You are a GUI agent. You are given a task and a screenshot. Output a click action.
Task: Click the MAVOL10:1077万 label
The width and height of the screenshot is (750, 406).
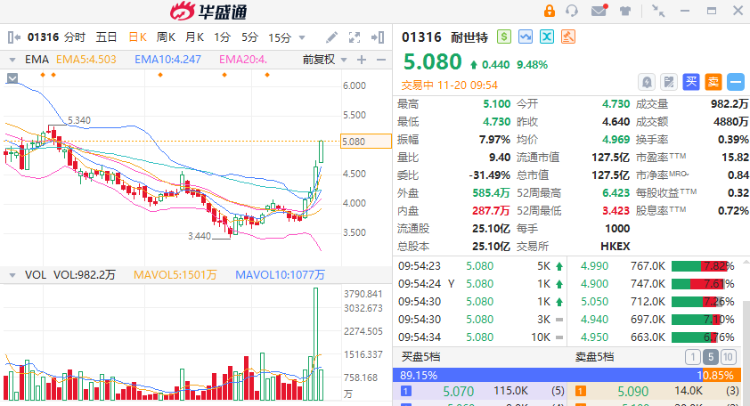pos(280,275)
